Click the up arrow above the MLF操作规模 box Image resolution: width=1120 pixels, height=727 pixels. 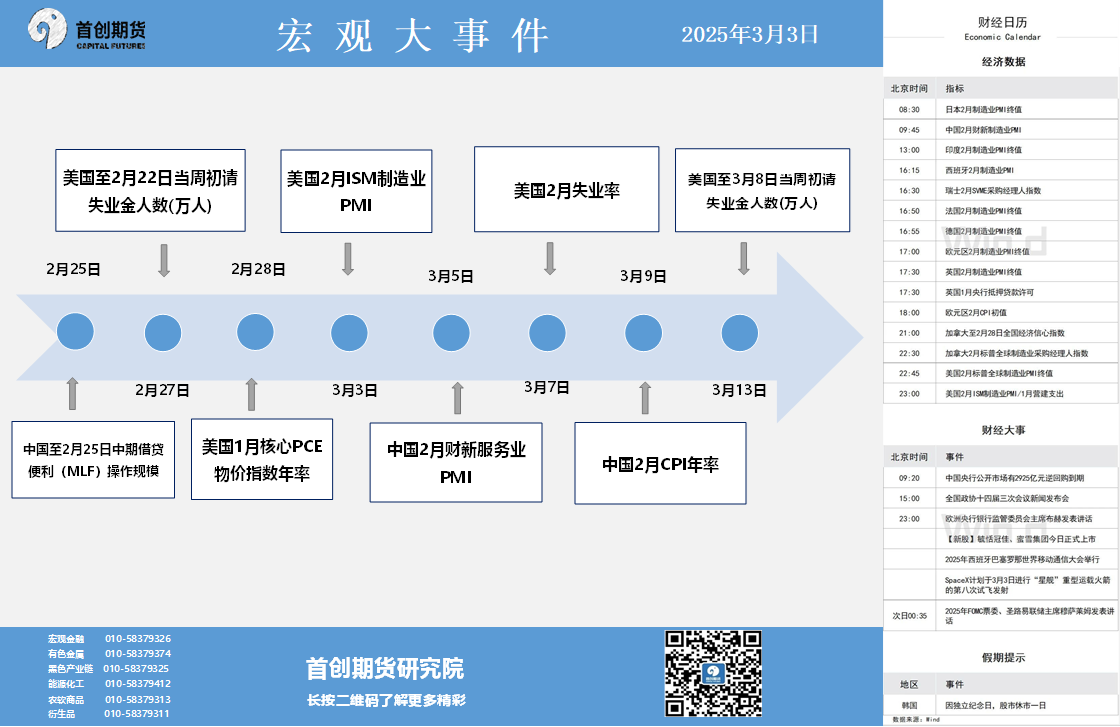click(x=72, y=393)
